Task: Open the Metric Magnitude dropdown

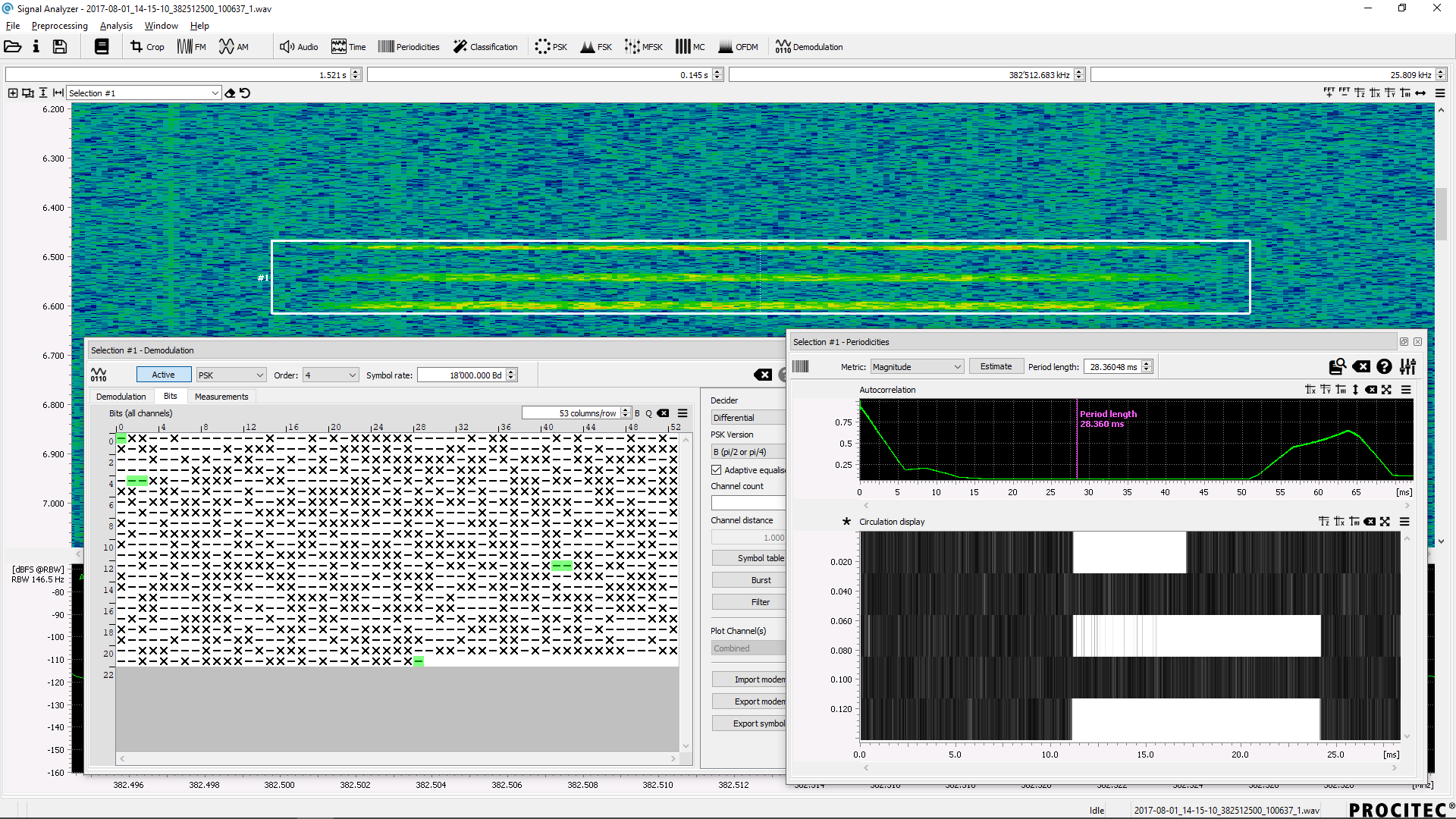Action: (917, 367)
